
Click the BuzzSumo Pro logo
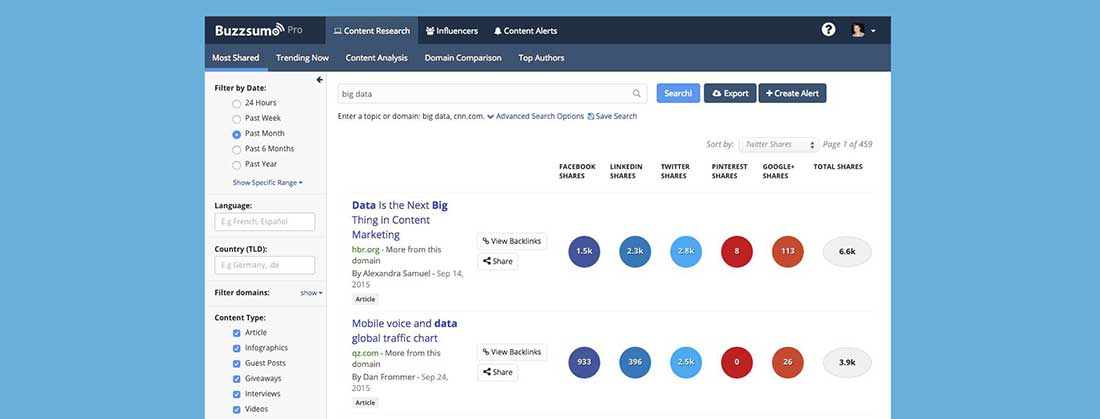[x=259, y=30]
